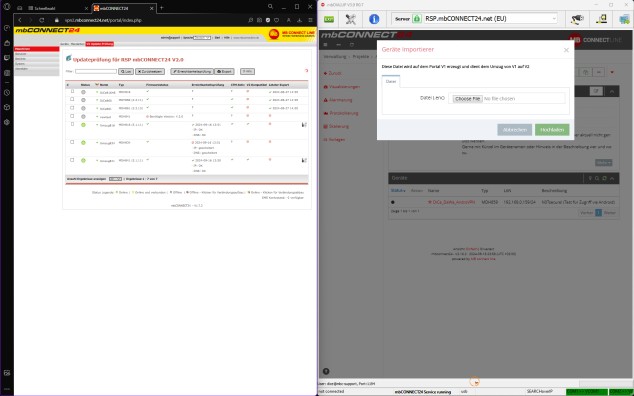Image resolution: width=634 pixels, height=396 pixels.
Task: Click the top browser sidebar logo icon
Action: coord(7,6)
